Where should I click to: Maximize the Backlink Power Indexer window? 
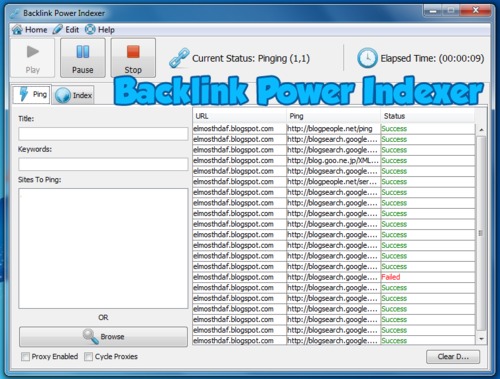[451, 11]
